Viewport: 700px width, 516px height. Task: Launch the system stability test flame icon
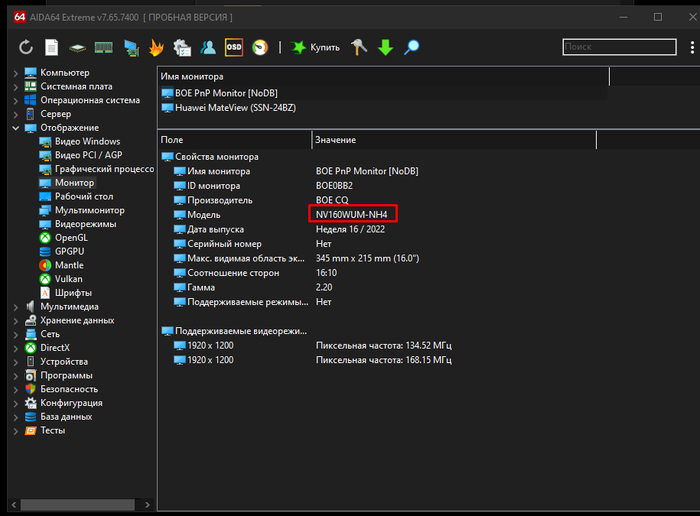pos(156,47)
